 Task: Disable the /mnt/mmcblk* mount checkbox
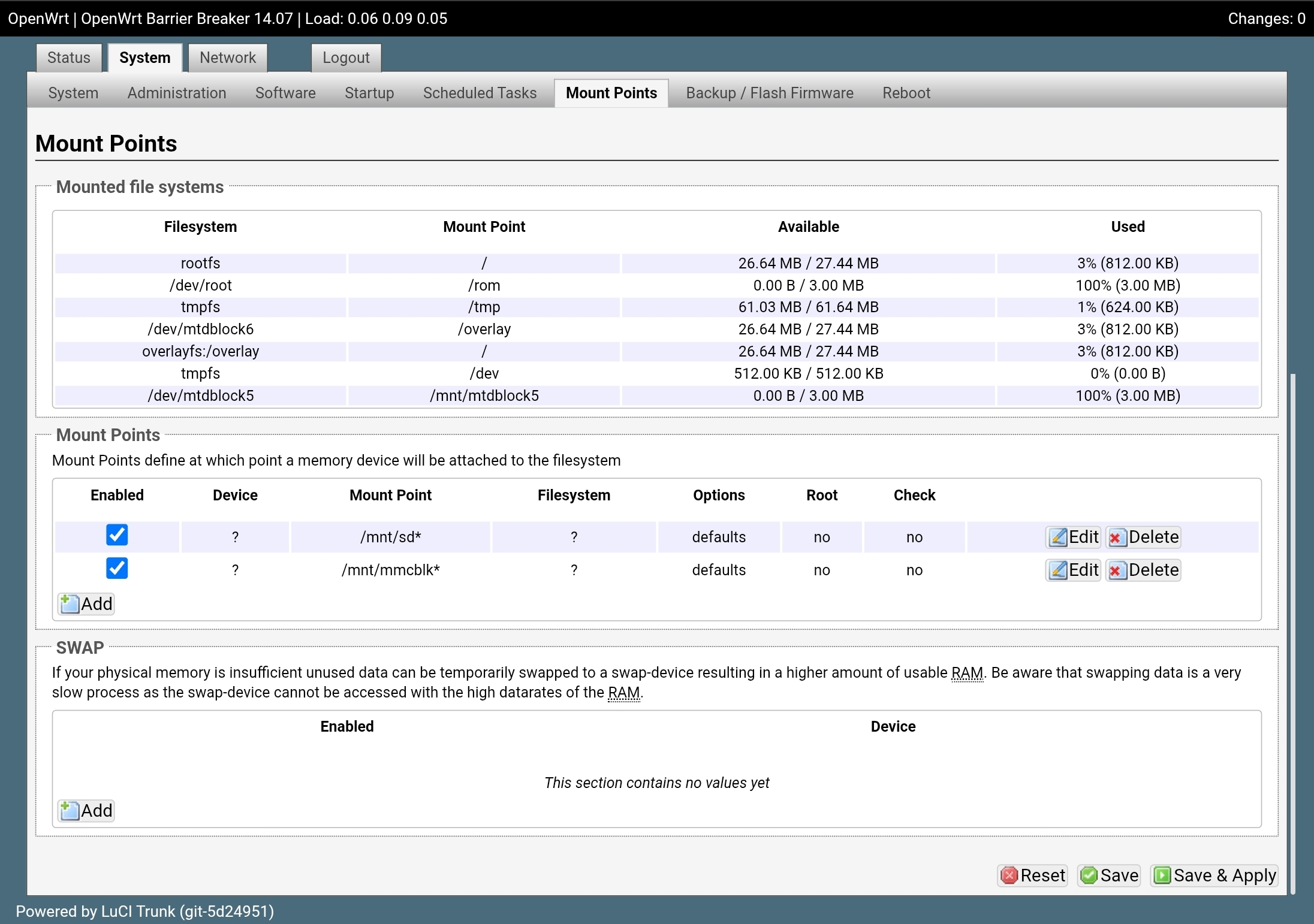(117, 568)
